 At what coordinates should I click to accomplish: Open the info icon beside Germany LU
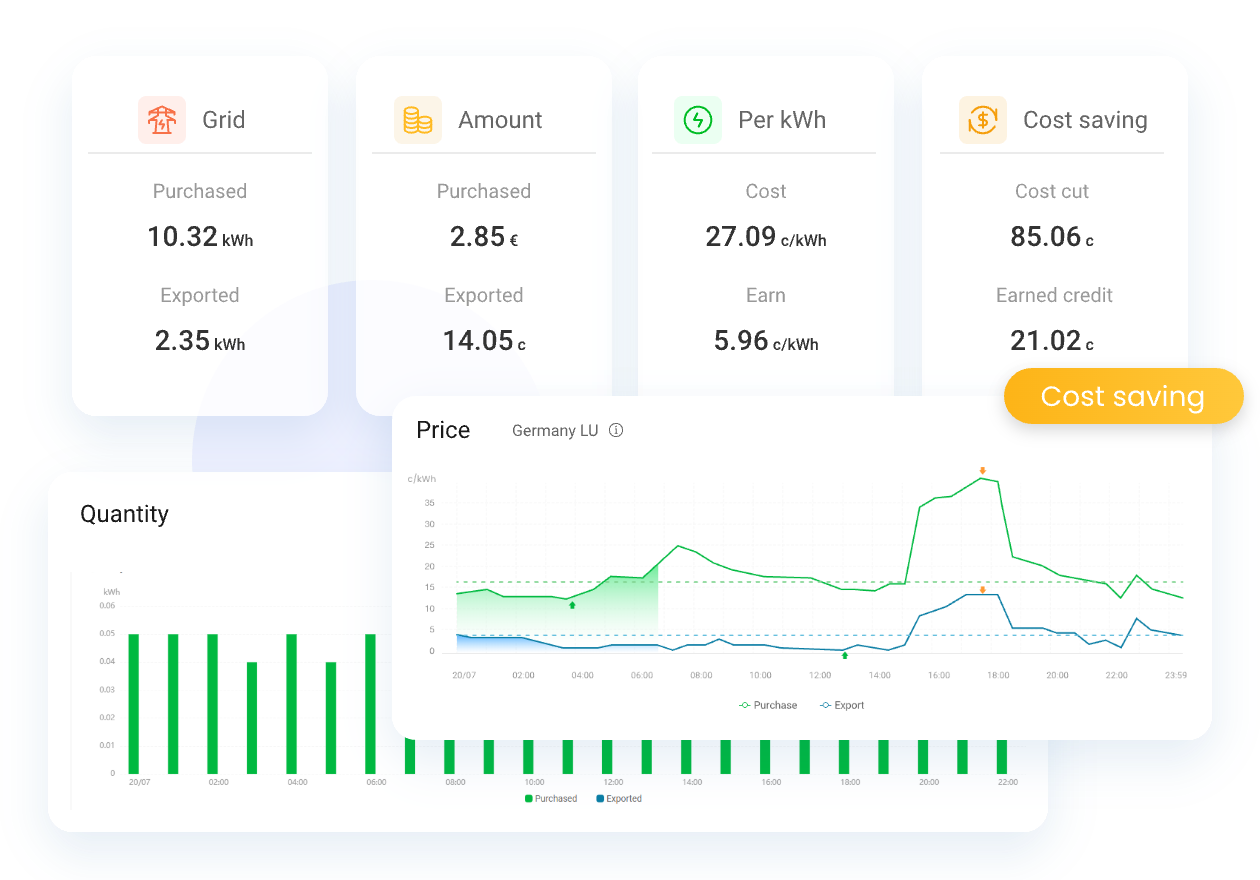[x=616, y=431]
